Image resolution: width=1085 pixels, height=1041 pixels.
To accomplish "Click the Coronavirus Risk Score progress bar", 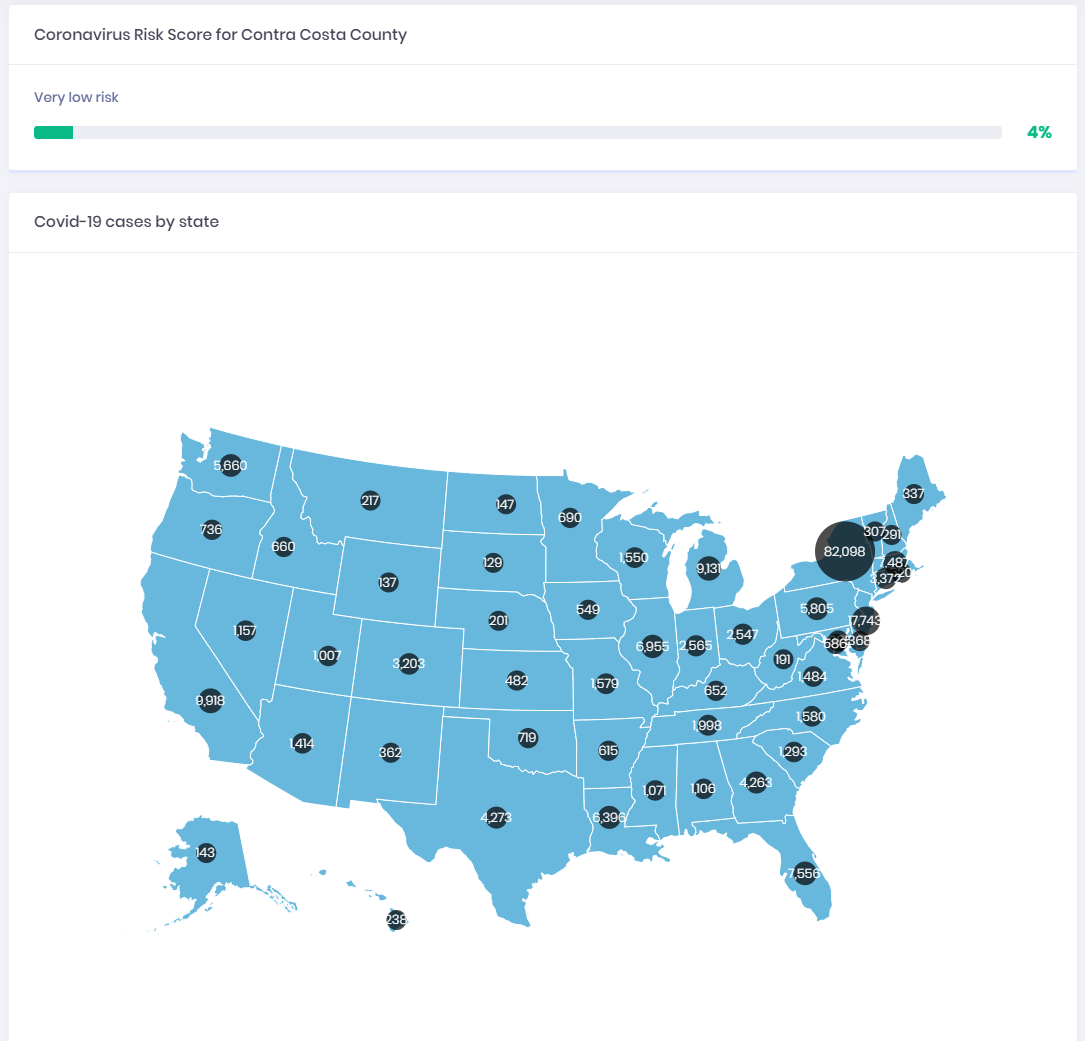I will [x=518, y=131].
